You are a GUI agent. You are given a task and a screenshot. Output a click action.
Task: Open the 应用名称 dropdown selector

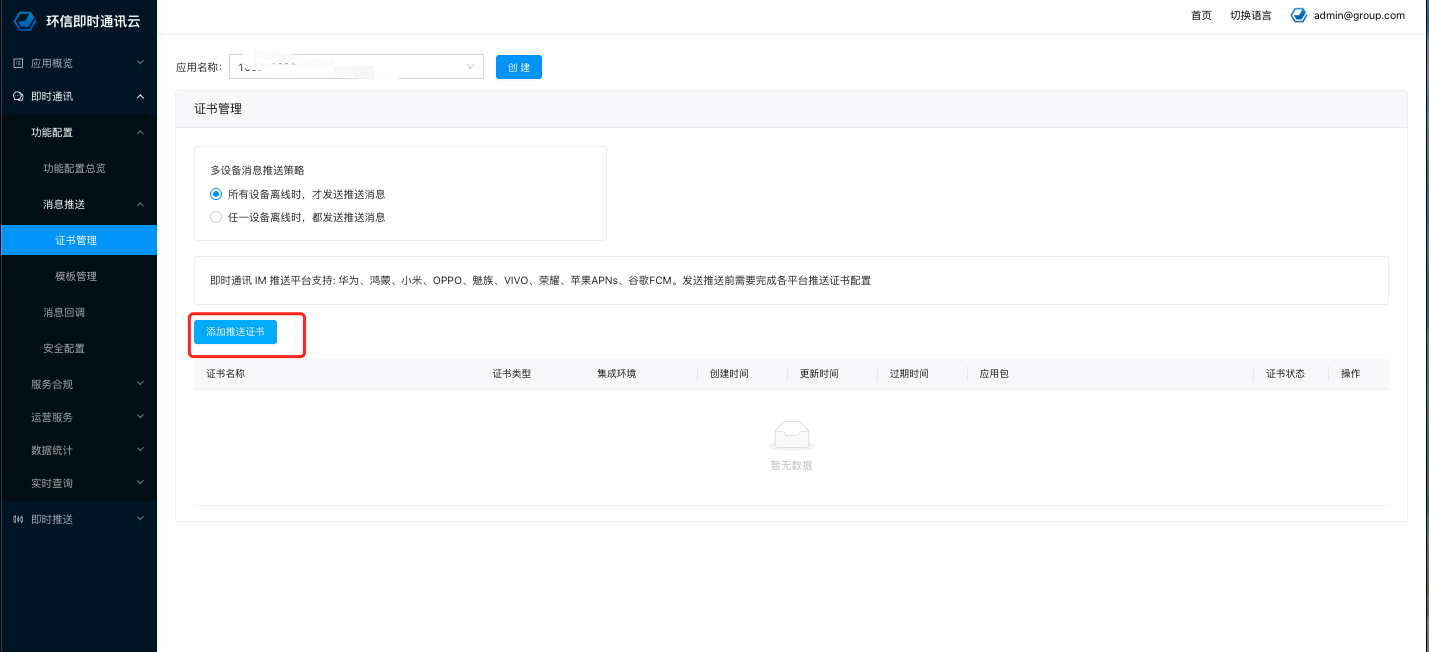point(356,67)
